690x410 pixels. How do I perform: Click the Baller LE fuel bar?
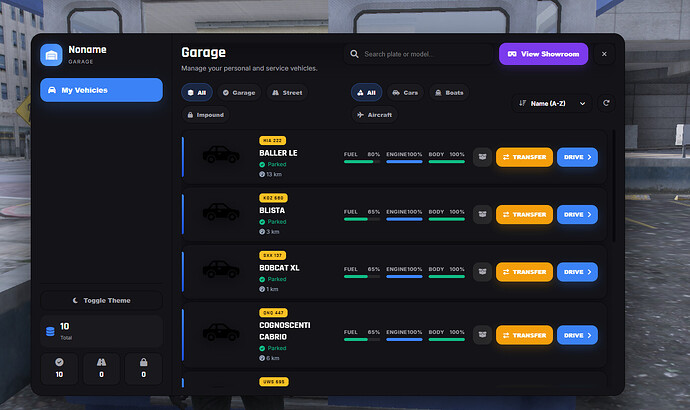pyautogui.click(x=362, y=162)
